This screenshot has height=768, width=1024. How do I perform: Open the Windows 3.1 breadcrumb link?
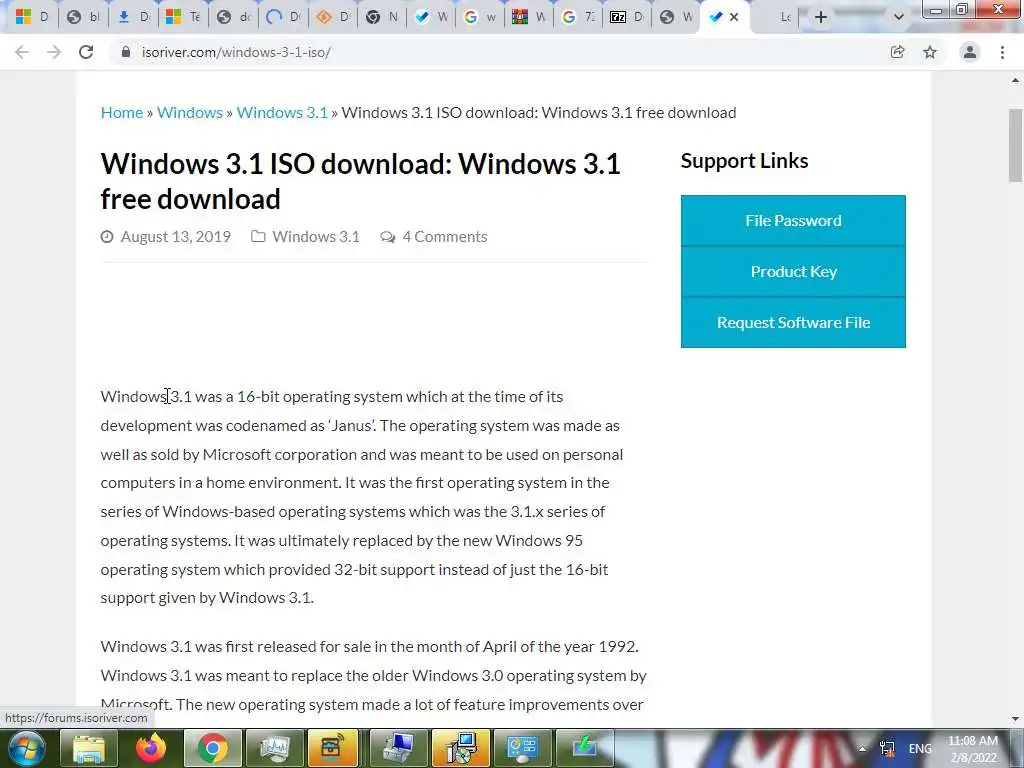(x=282, y=112)
